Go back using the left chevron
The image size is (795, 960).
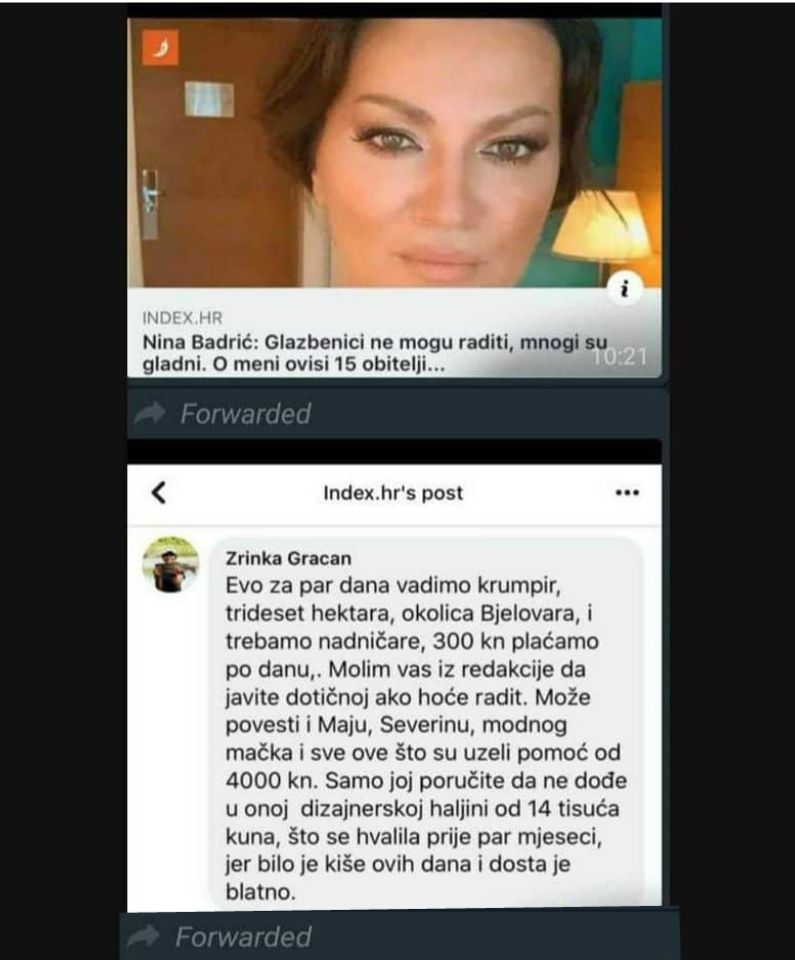[159, 492]
